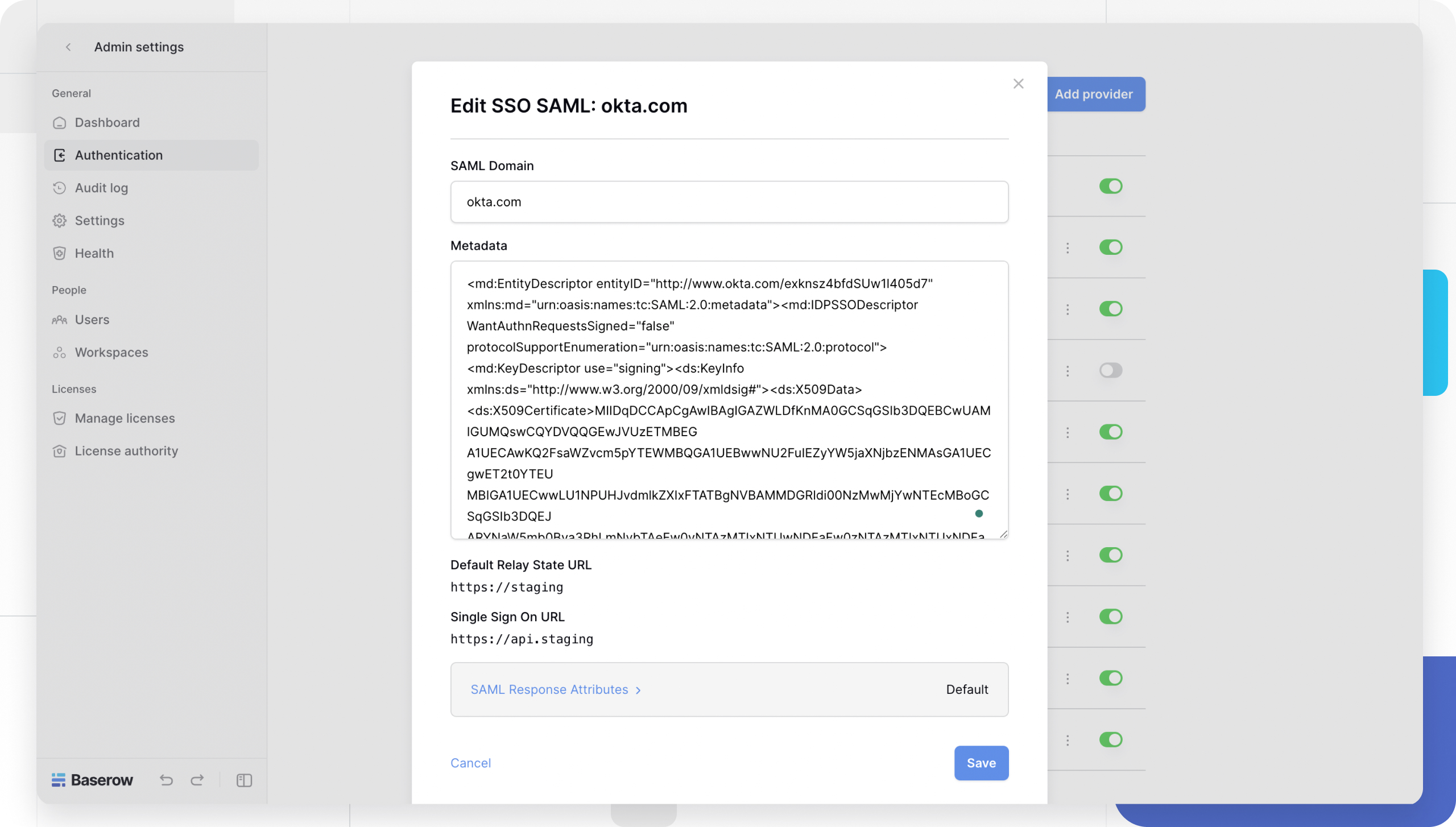
Task: Select License authority in the sidebar
Action: point(60,450)
